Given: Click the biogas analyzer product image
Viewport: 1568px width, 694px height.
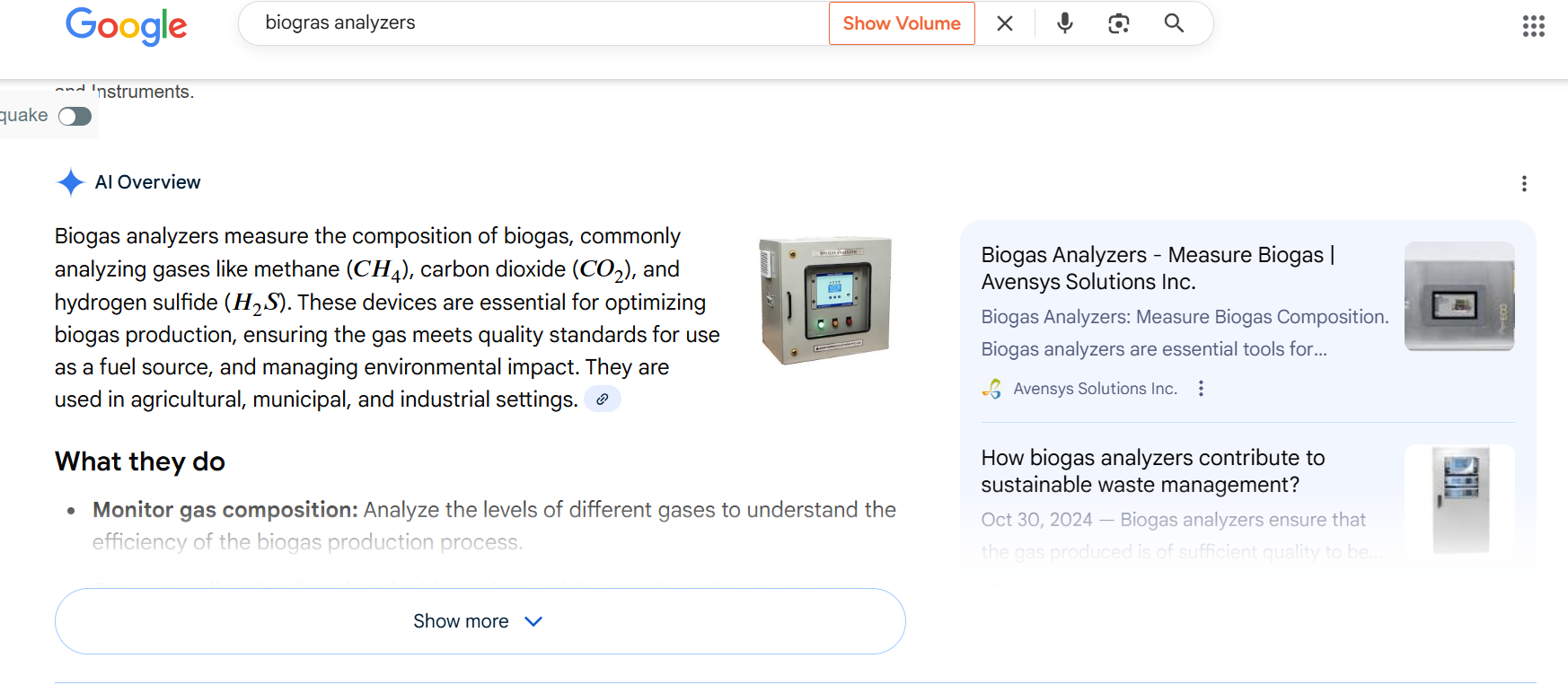Looking at the screenshot, I should tap(825, 300).
